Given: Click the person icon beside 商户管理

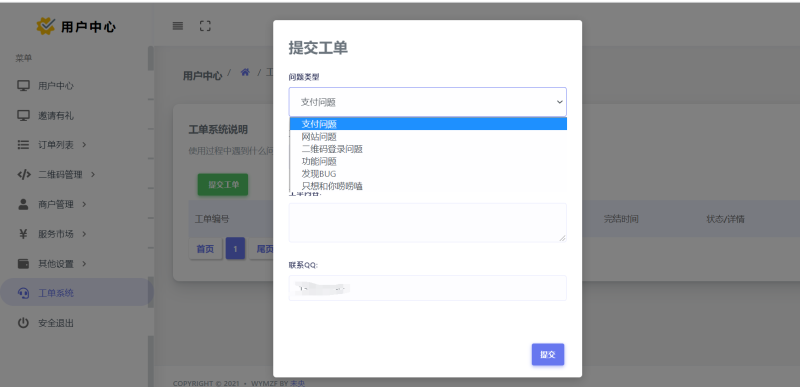Looking at the screenshot, I should point(23,204).
